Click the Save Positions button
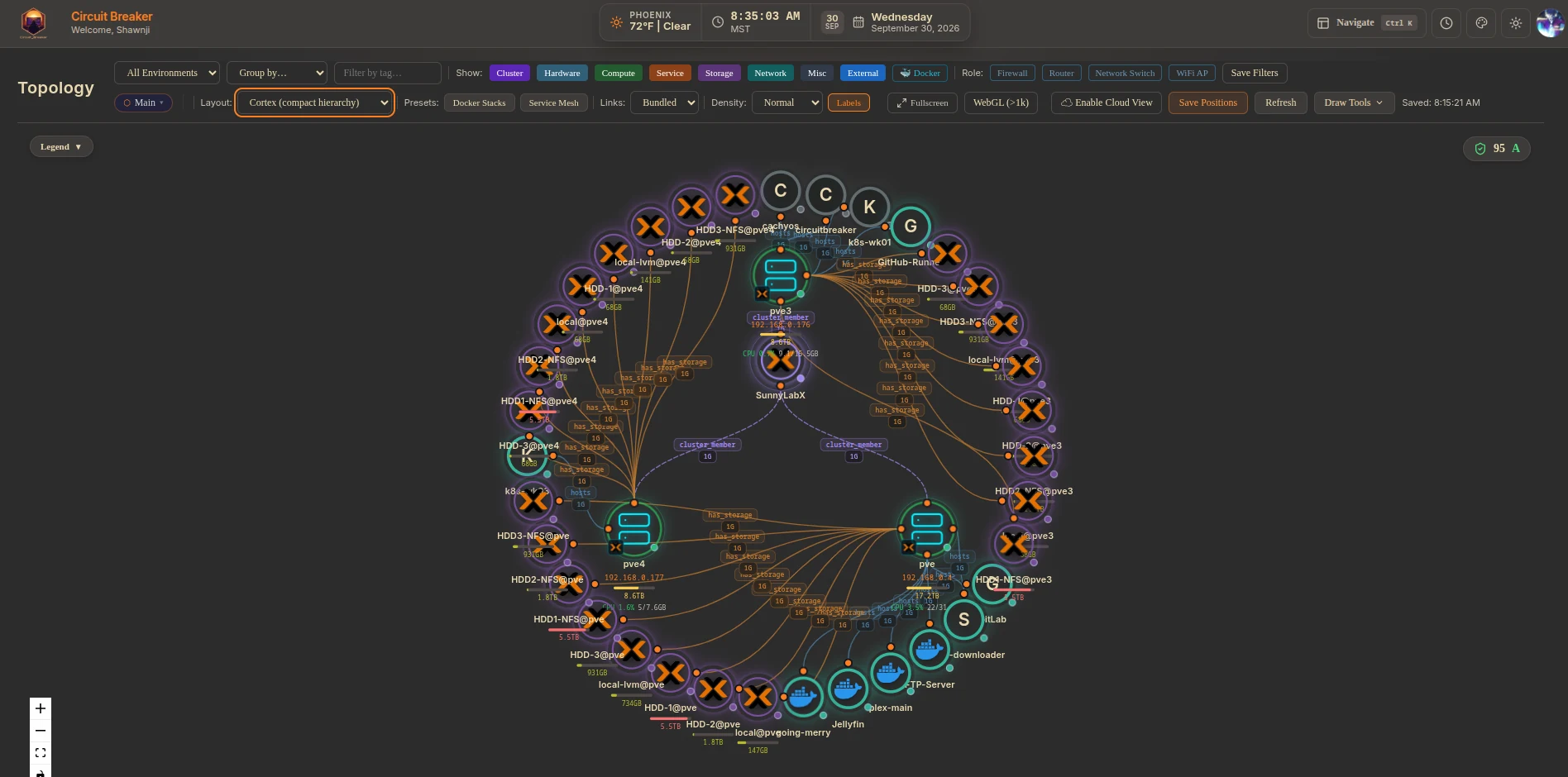This screenshot has width=1568, height=777. click(1207, 102)
